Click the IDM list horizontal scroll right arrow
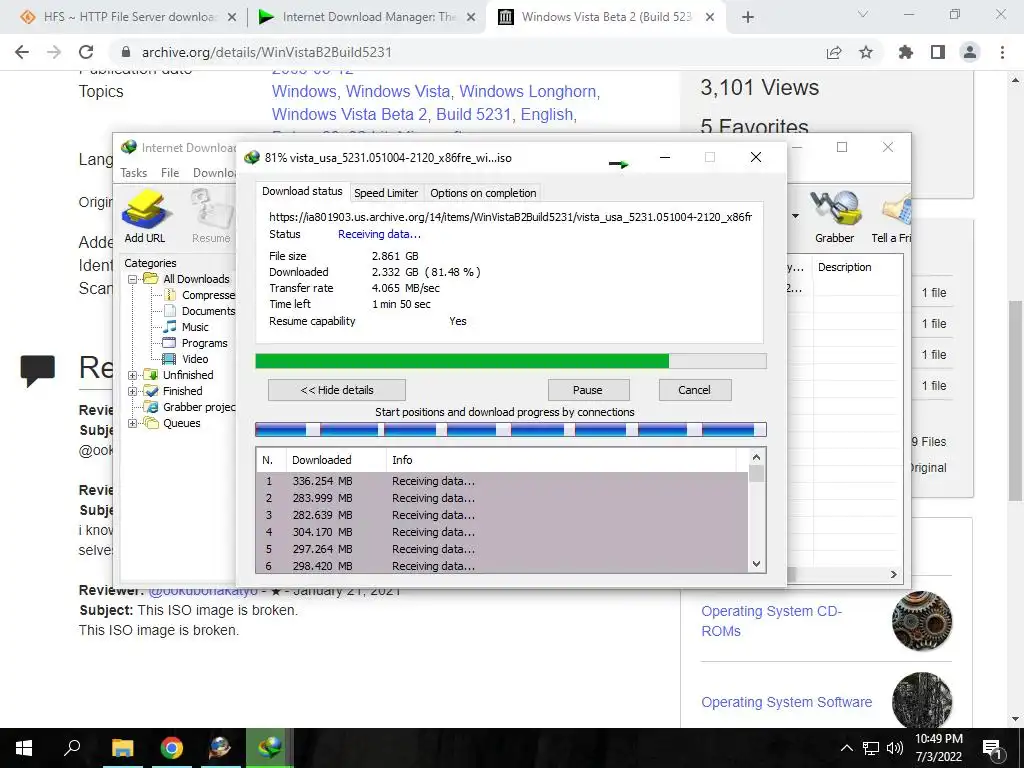The height and width of the screenshot is (768, 1024). [x=893, y=575]
